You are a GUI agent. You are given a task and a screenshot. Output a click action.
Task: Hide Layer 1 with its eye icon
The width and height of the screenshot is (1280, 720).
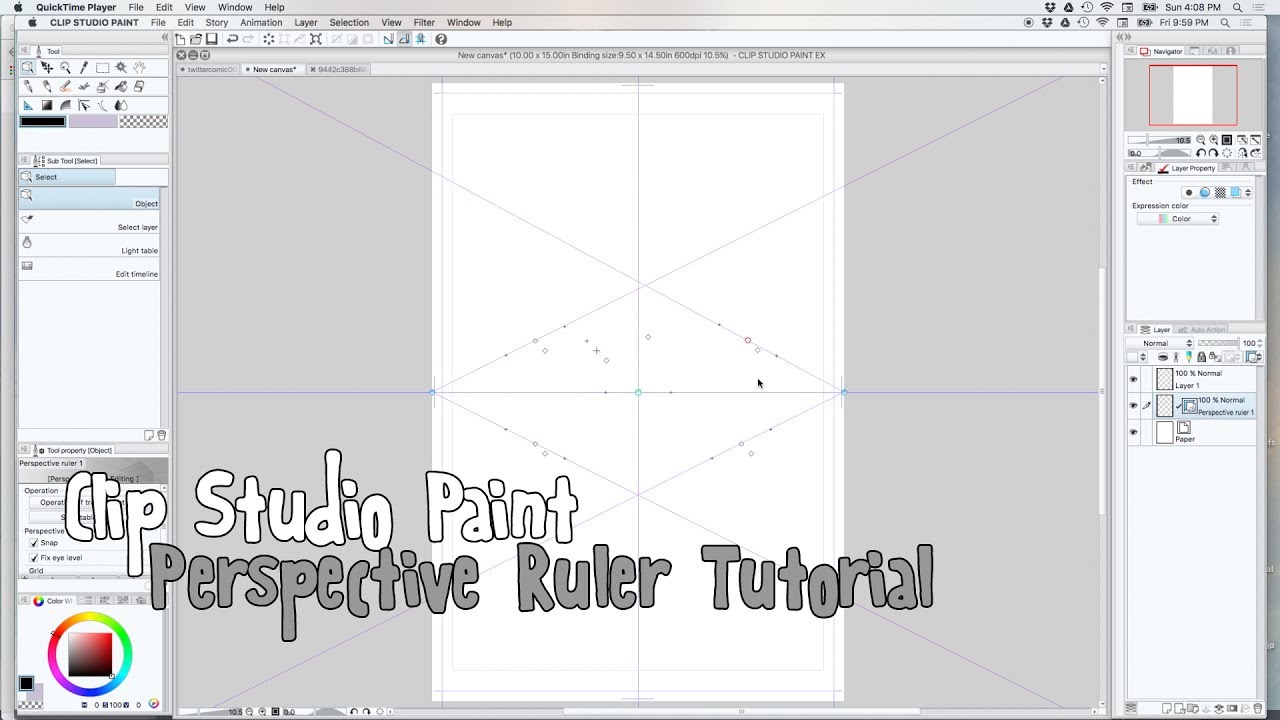click(x=1133, y=379)
